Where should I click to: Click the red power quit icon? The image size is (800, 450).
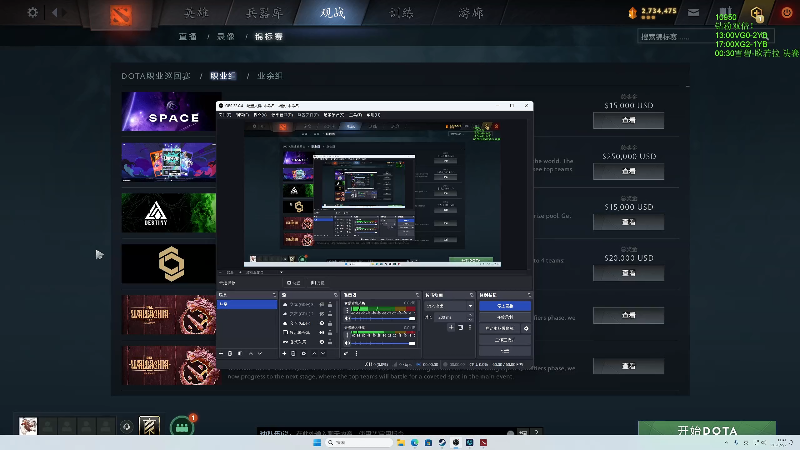(x=787, y=12)
